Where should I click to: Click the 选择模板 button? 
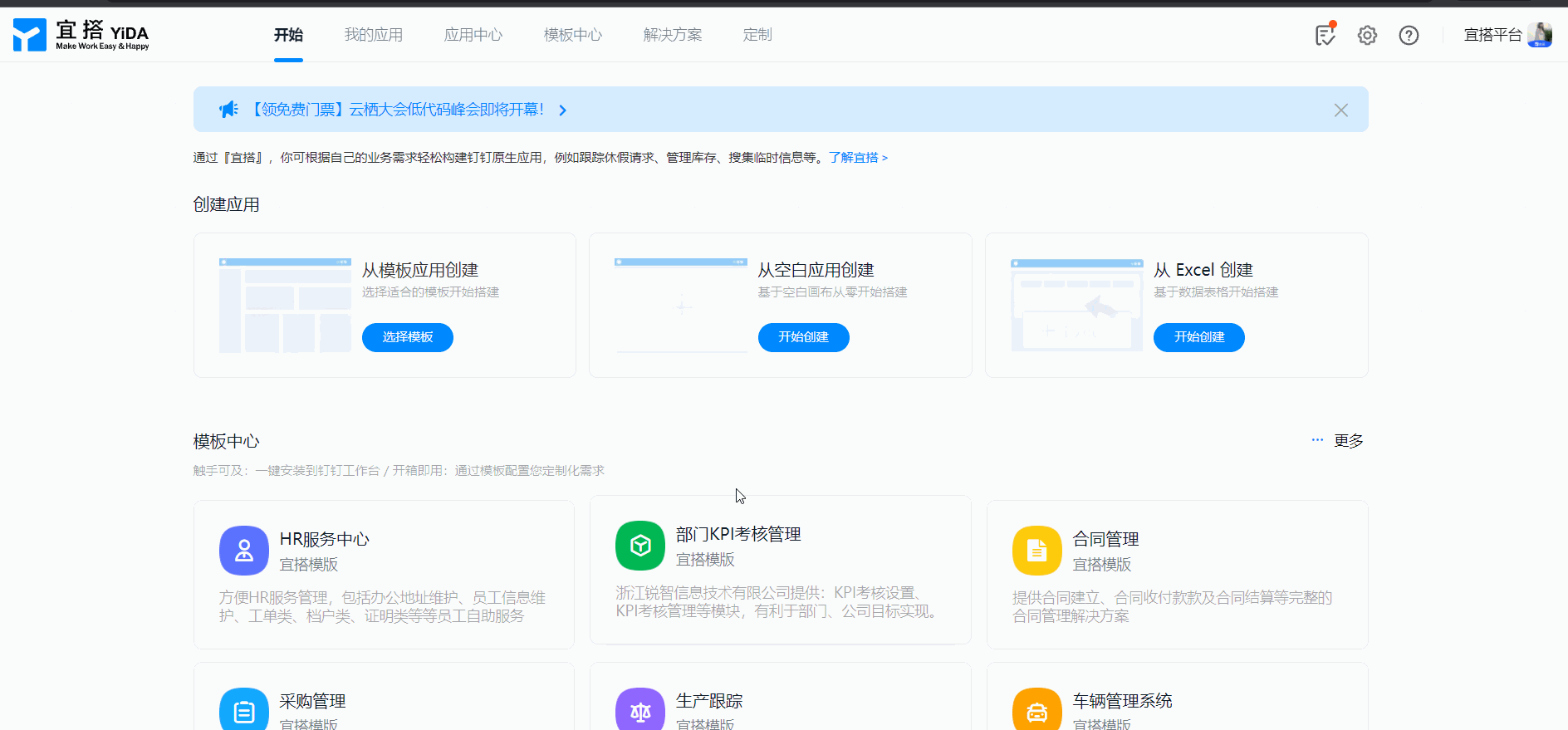[x=408, y=337]
